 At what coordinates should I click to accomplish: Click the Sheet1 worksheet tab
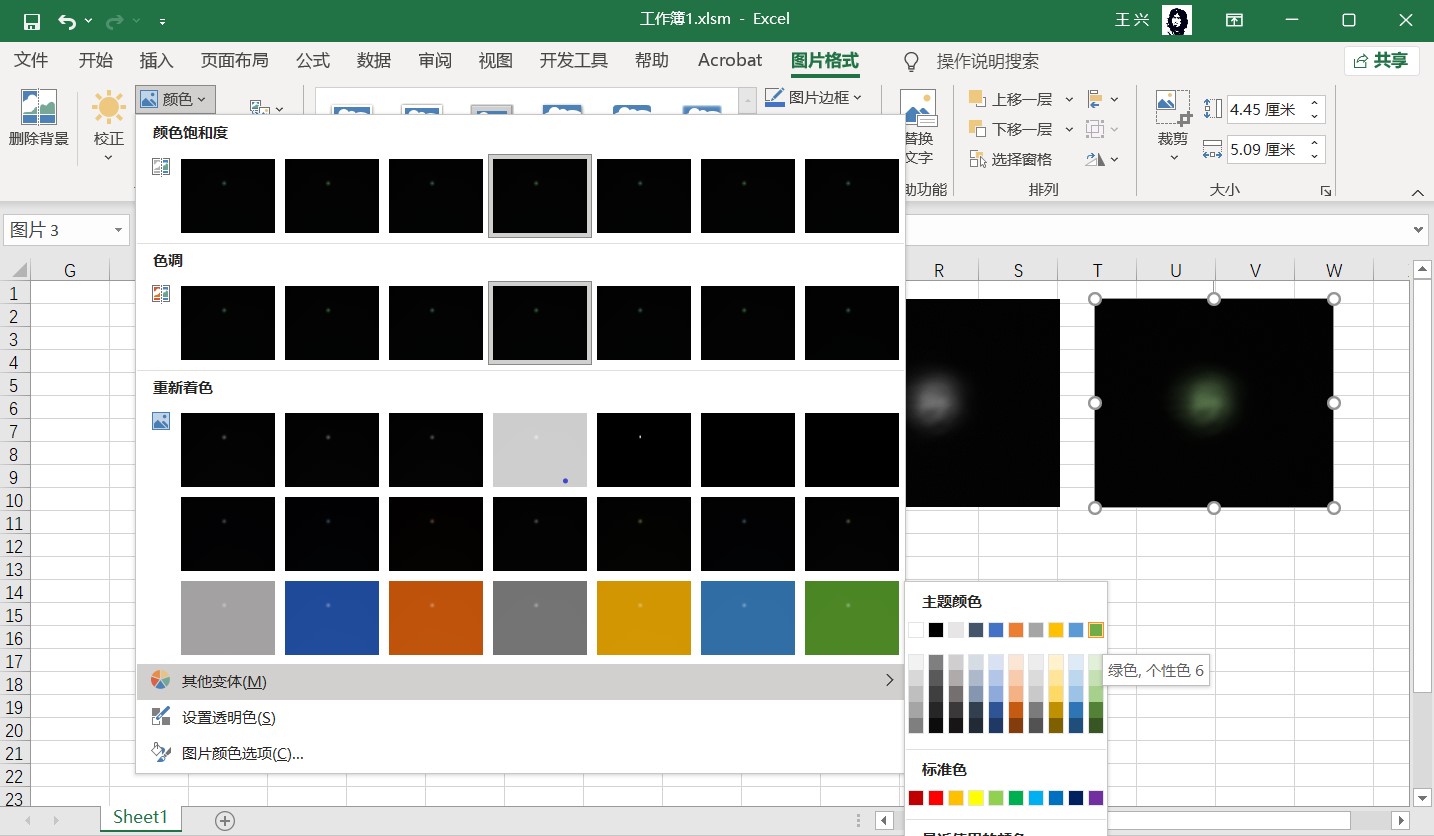140,818
